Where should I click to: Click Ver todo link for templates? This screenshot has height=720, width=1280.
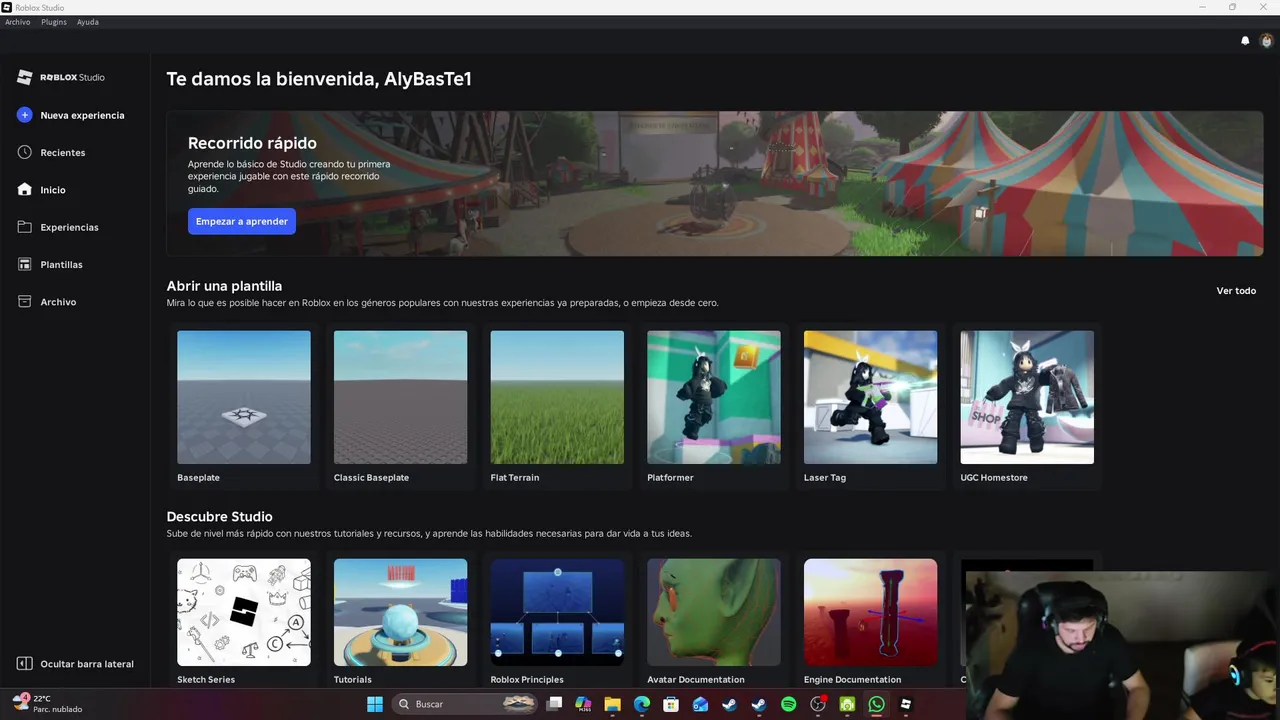tap(1236, 291)
